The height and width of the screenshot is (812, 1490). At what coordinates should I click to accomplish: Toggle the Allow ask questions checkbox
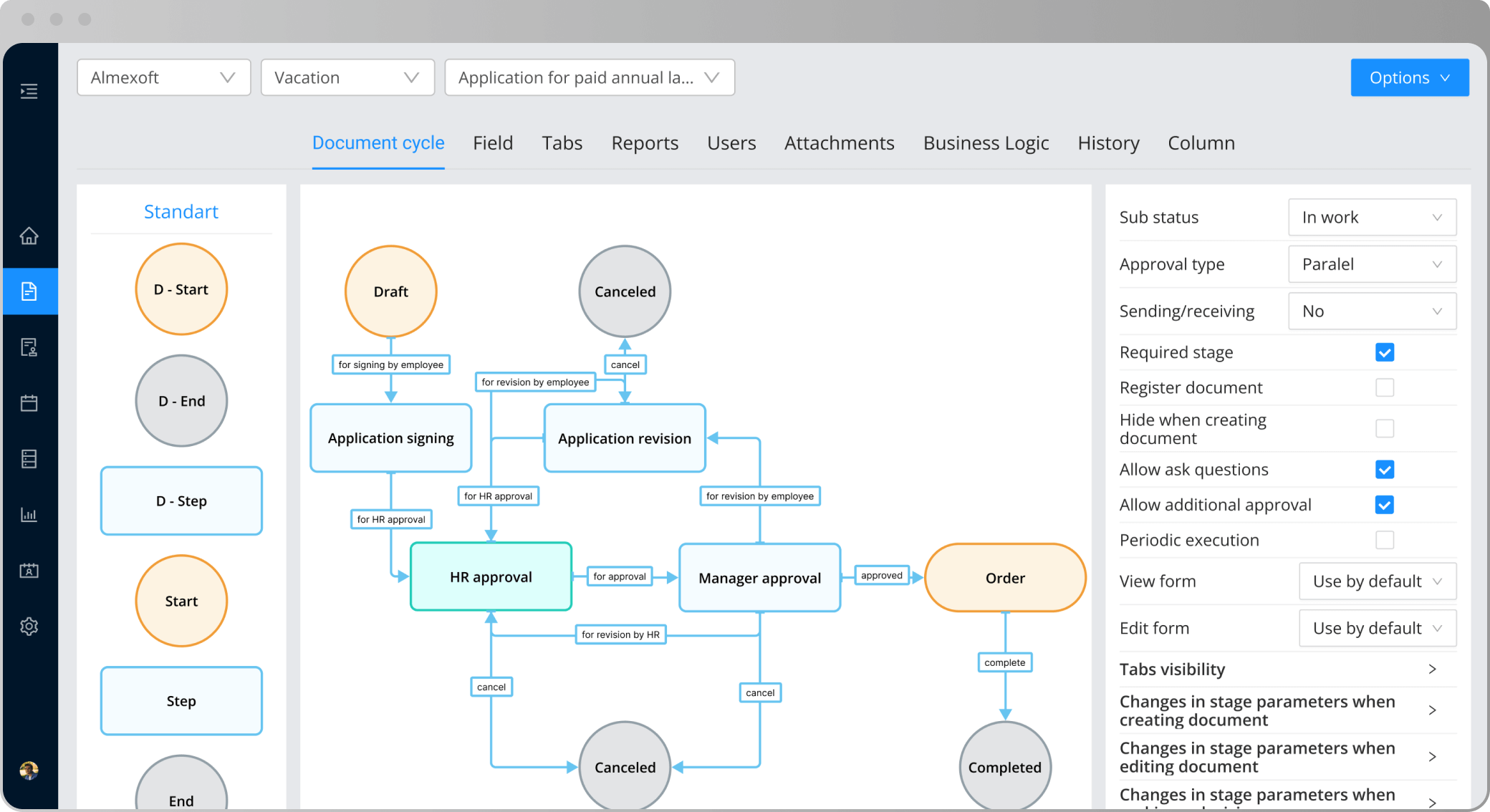(1385, 470)
